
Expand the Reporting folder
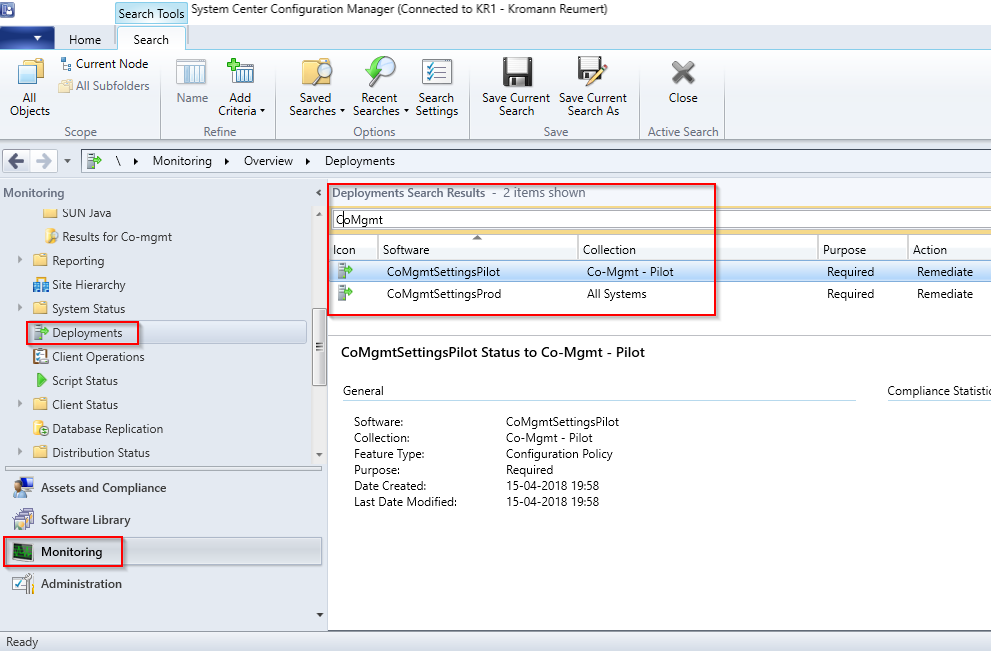click(x=20, y=260)
